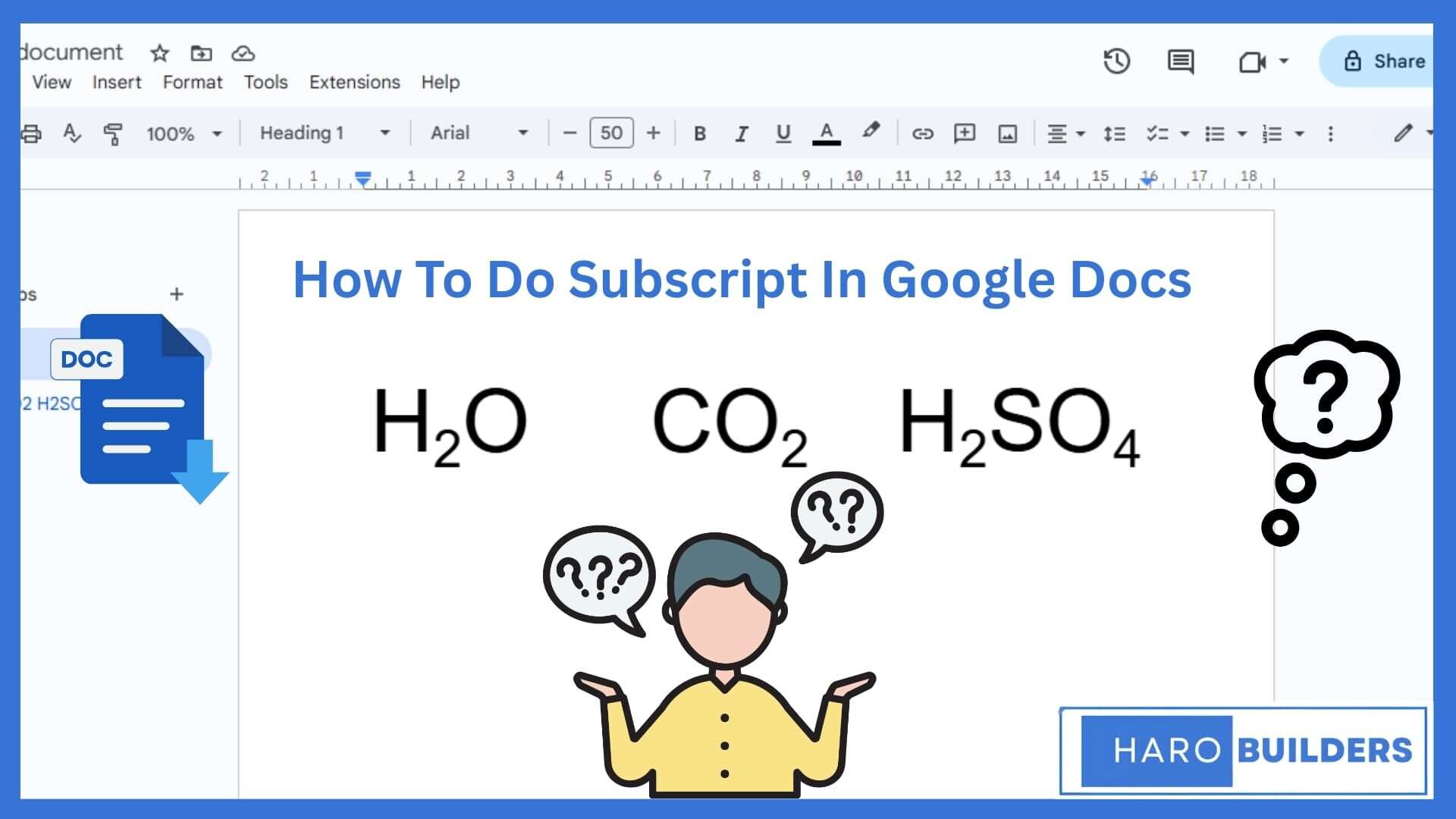Toggle bold formatting
Viewport: 1456px width, 819px height.
click(699, 134)
